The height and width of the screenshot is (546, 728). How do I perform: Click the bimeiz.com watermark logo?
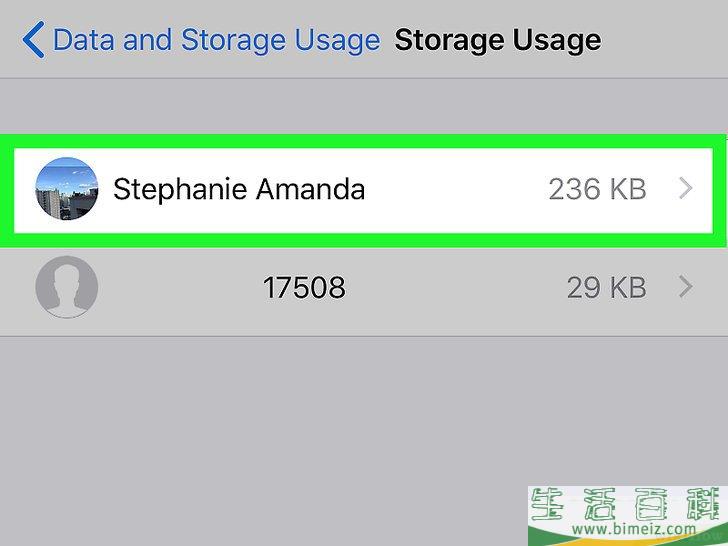tap(628, 516)
